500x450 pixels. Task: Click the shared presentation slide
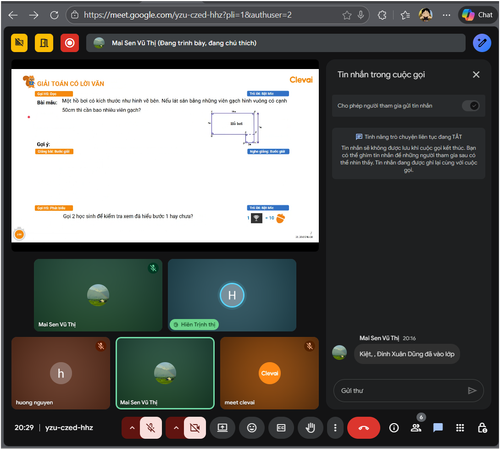click(165, 155)
